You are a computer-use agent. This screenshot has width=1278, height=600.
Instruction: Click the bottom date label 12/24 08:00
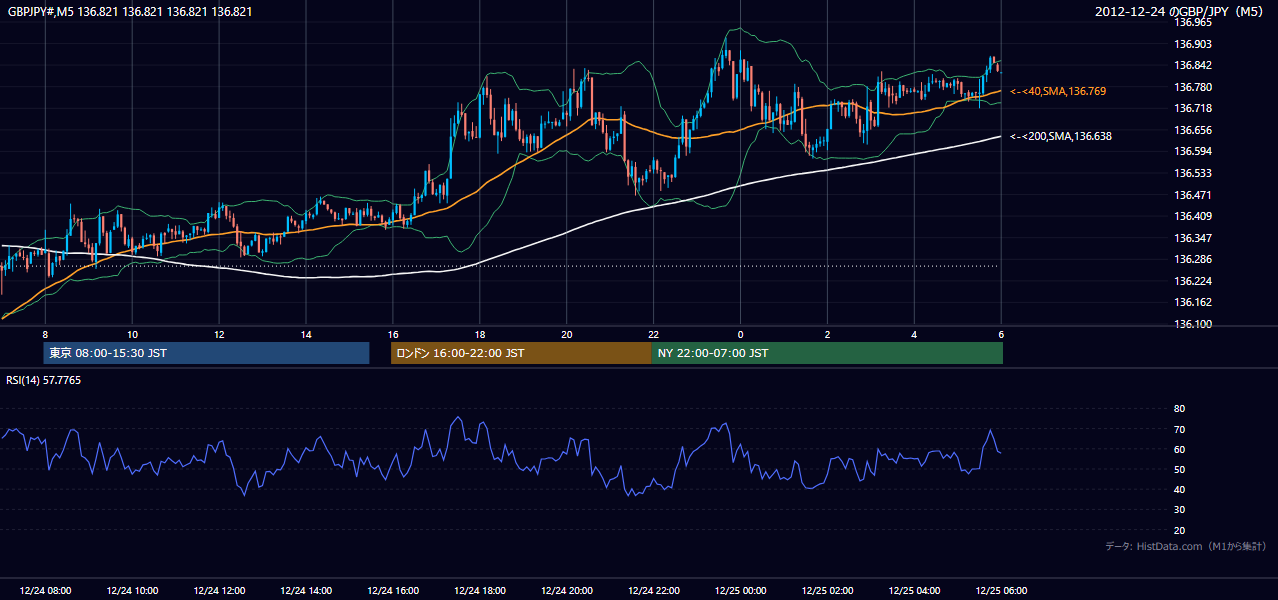tap(45, 591)
